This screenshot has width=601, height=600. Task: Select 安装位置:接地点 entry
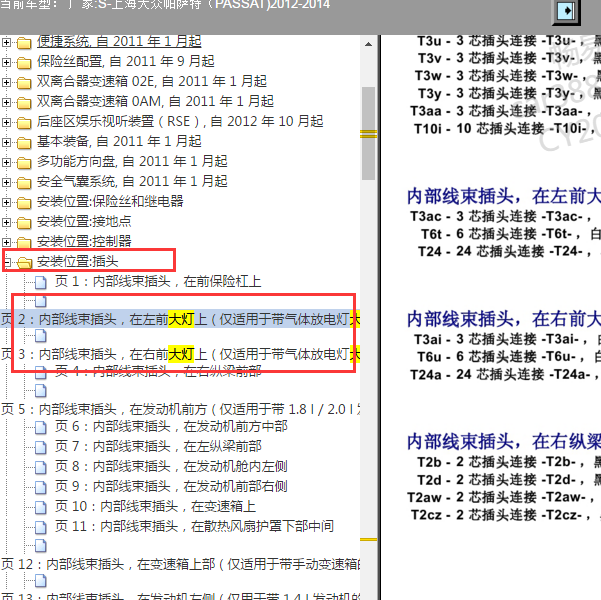tap(84, 221)
